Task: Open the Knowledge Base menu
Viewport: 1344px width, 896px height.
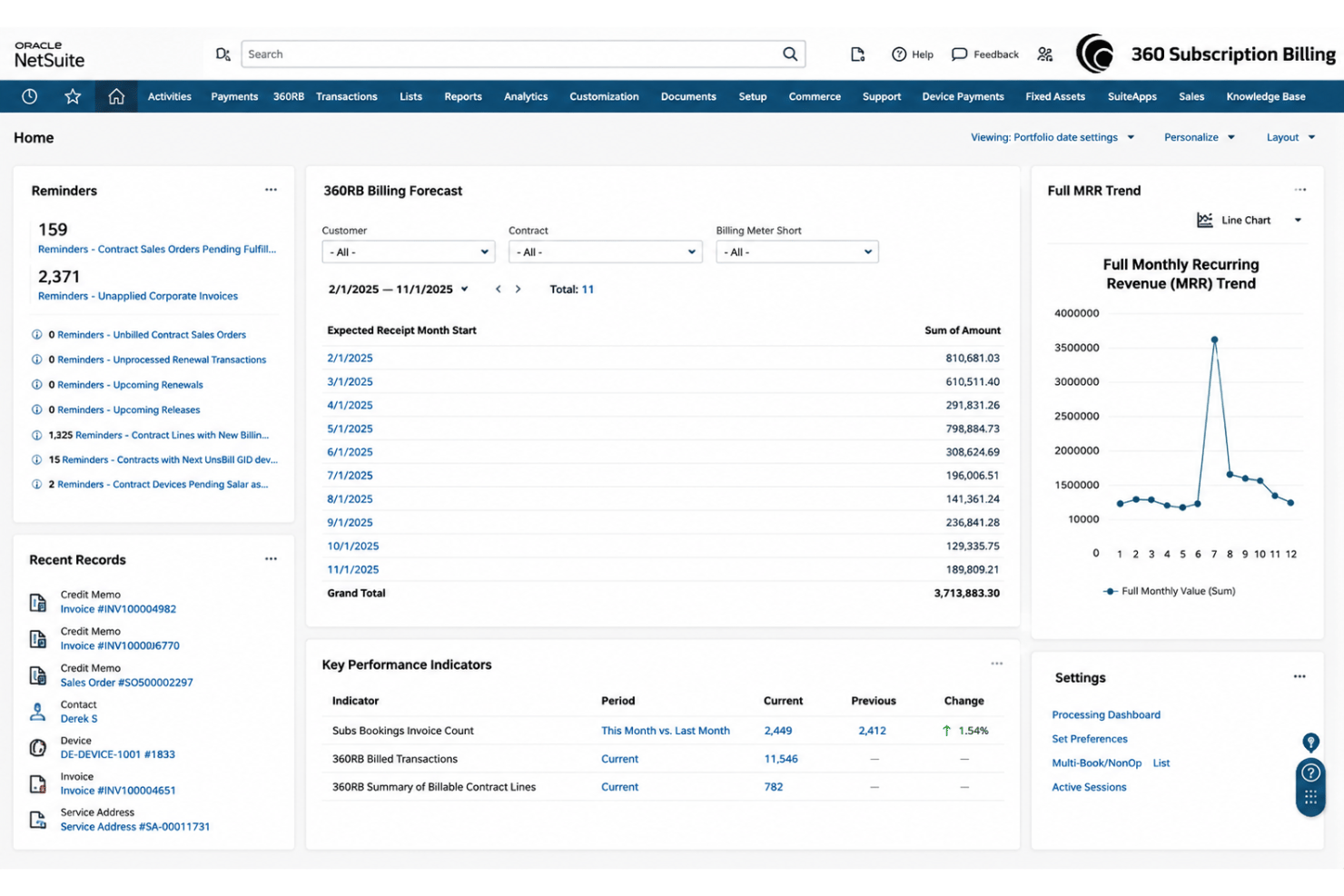Action: 1266,96
